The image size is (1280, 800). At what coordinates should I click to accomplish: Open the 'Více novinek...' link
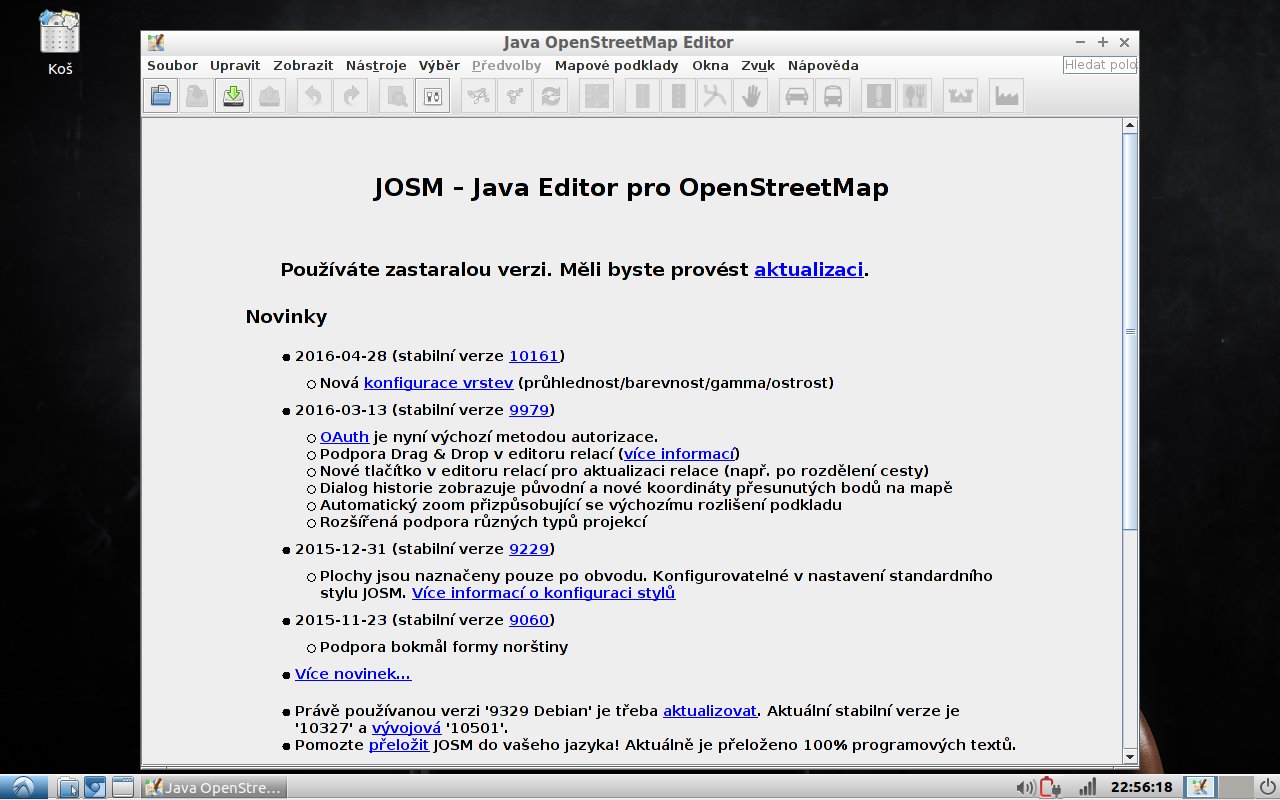pos(353,673)
